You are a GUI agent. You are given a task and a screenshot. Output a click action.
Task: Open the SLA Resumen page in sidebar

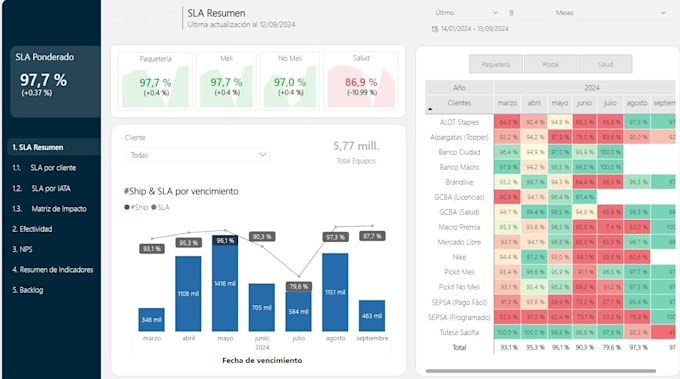54,147
